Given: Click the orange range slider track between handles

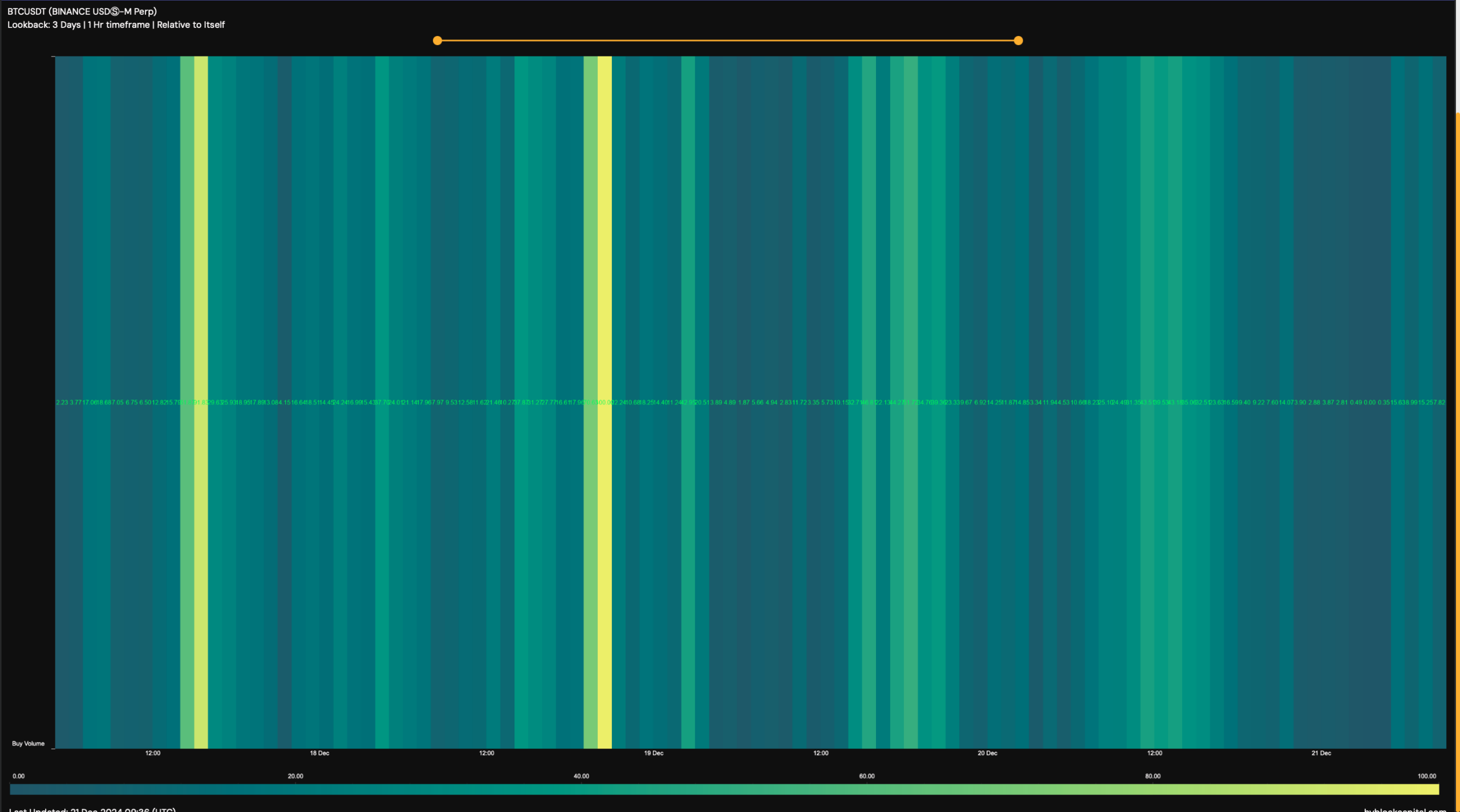Looking at the screenshot, I should pyautogui.click(x=728, y=40).
